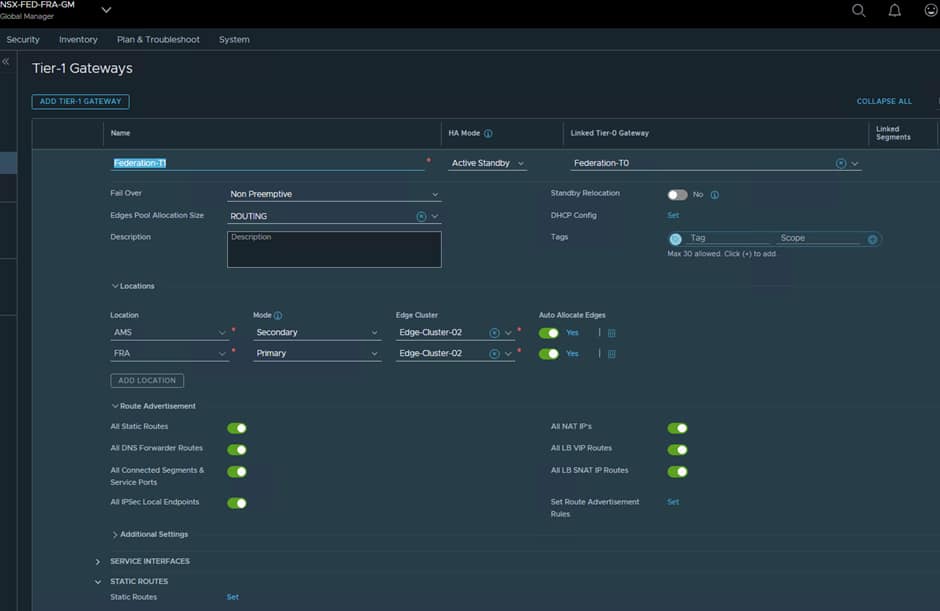Open the Global Manager site switcher chevron

106,10
